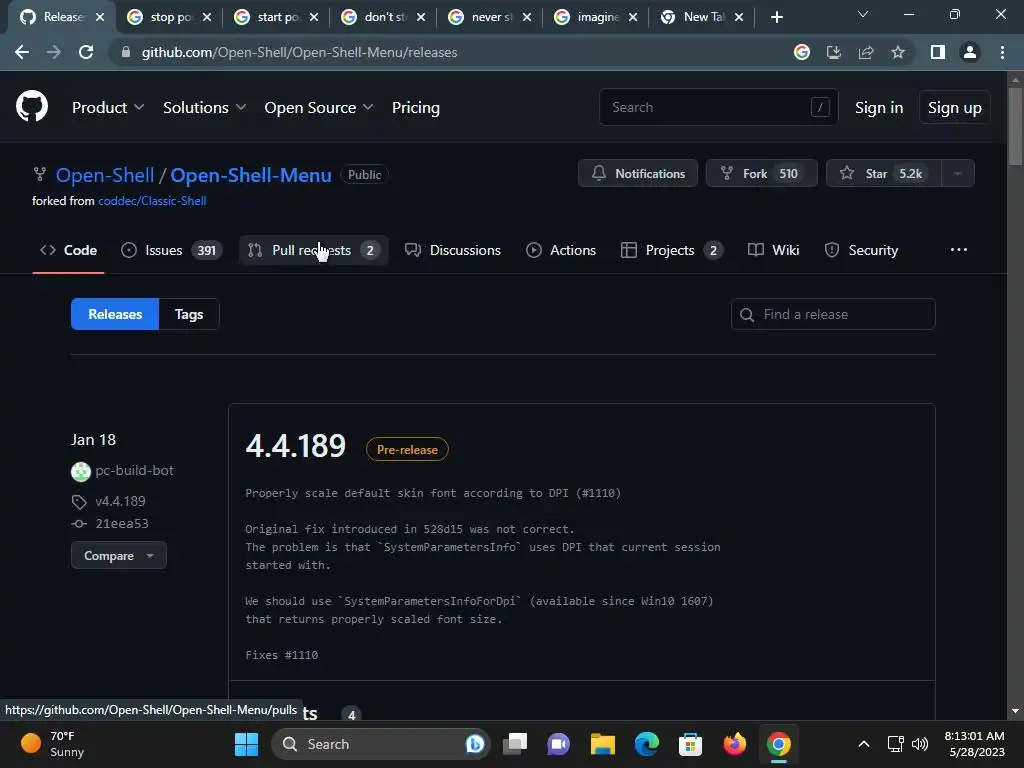This screenshot has width=1024, height=768.
Task: Open Microsoft Store from taskbar
Action: coord(690,744)
